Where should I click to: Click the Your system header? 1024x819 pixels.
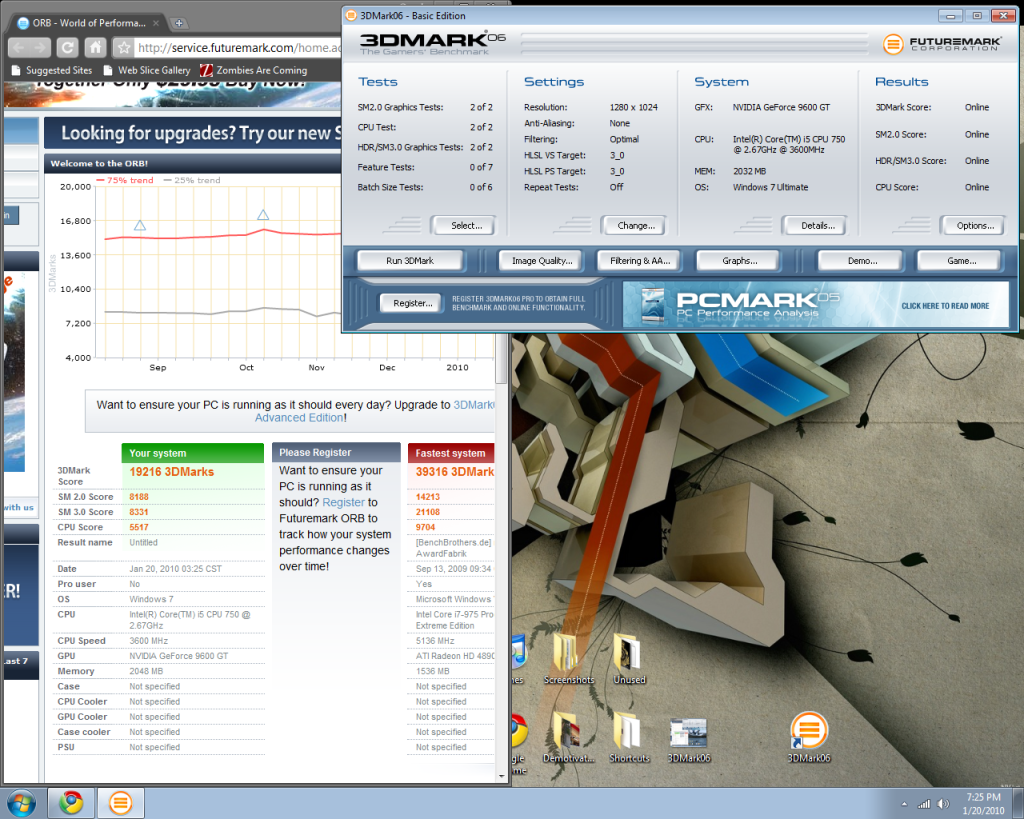(x=193, y=453)
